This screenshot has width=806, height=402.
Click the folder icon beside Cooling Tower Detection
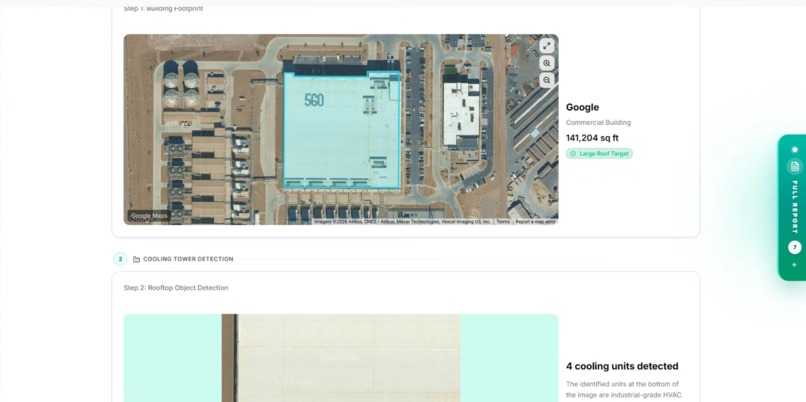pos(136,259)
